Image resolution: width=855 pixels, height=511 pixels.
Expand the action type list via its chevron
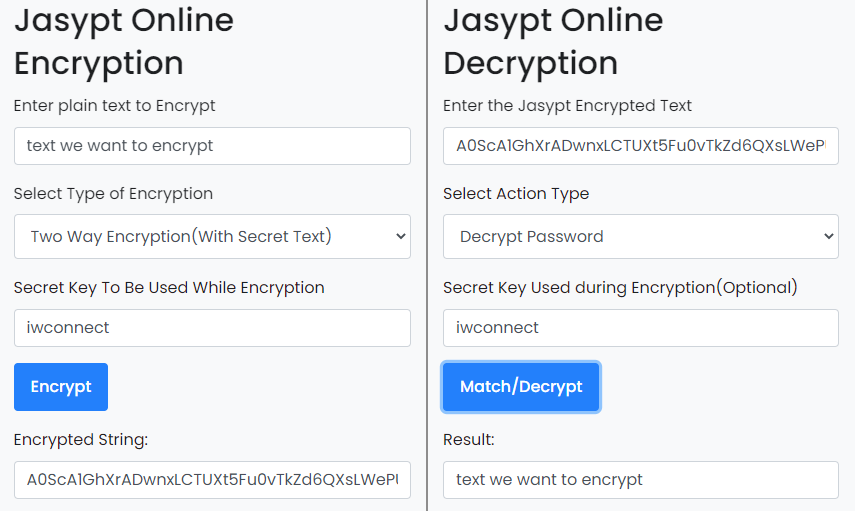click(x=829, y=236)
